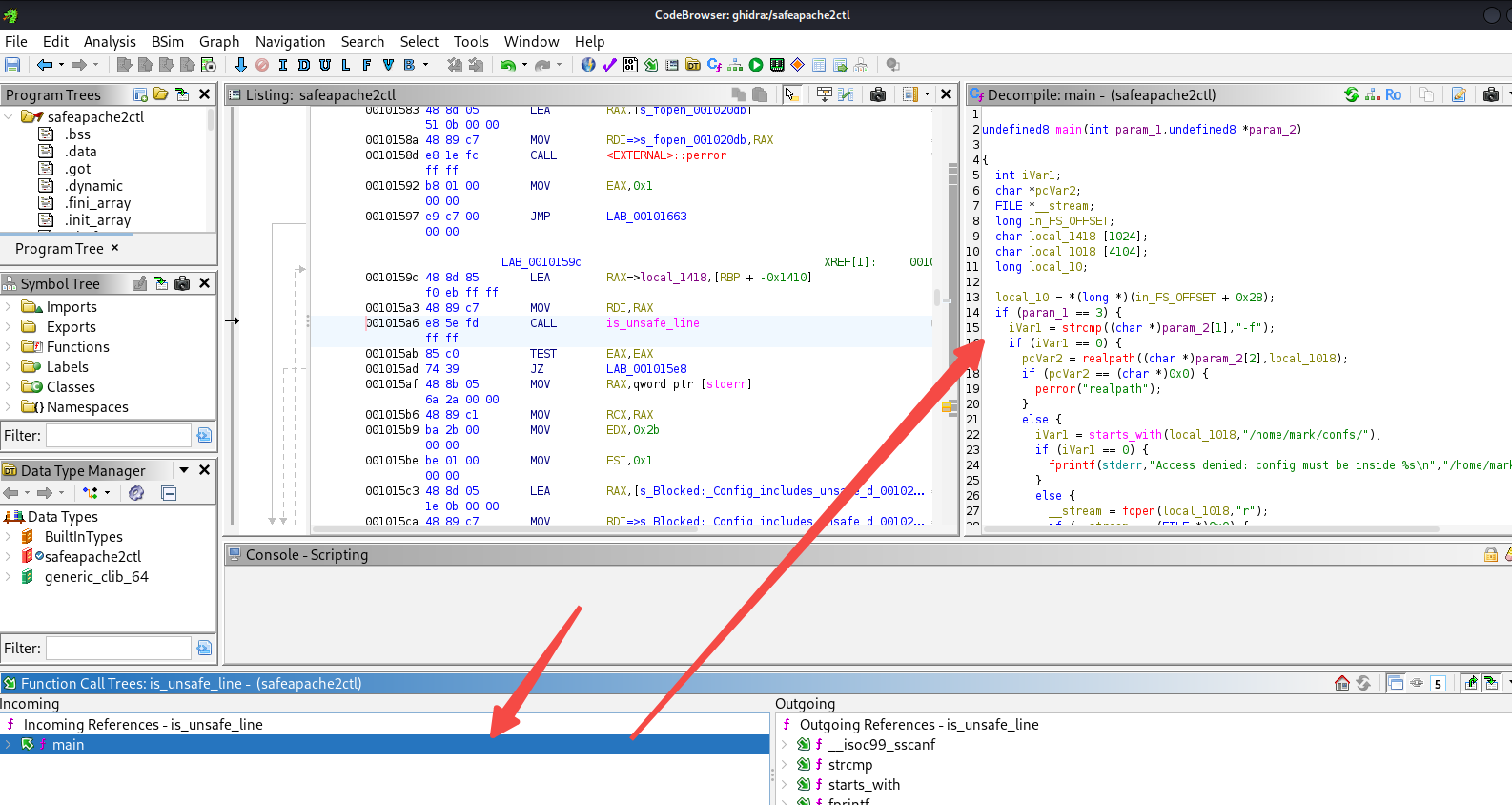The height and width of the screenshot is (805, 1512).
Task: Click the Call Trees depth field showing 5
Action: click(1438, 683)
